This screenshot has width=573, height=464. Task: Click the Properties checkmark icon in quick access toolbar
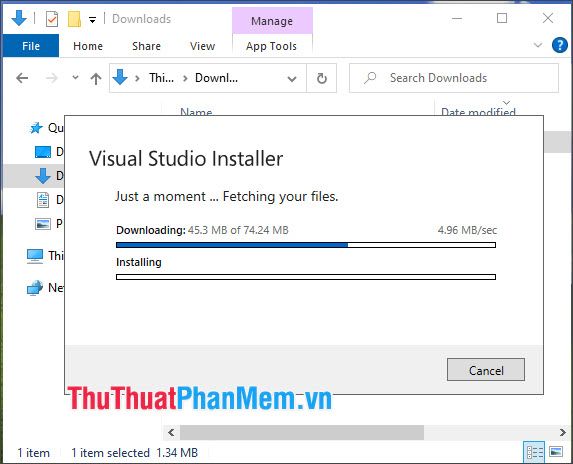(52, 19)
